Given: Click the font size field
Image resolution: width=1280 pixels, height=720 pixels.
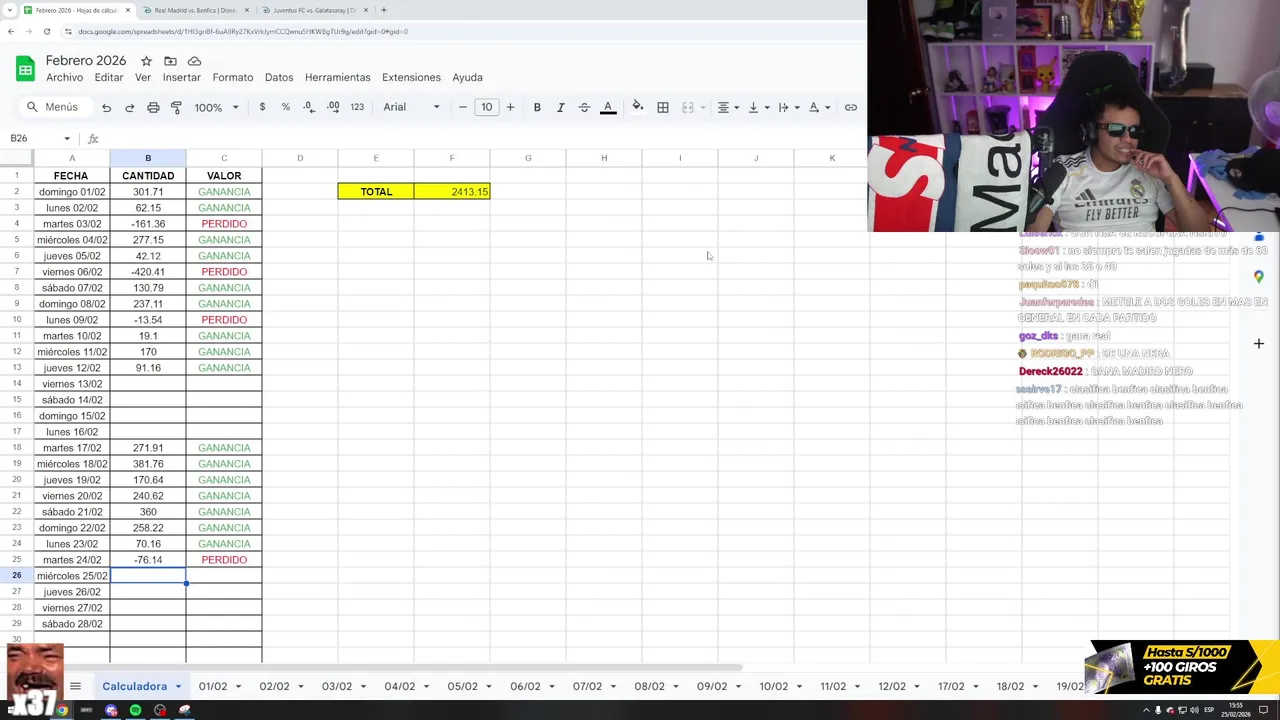Looking at the screenshot, I should click(486, 107).
